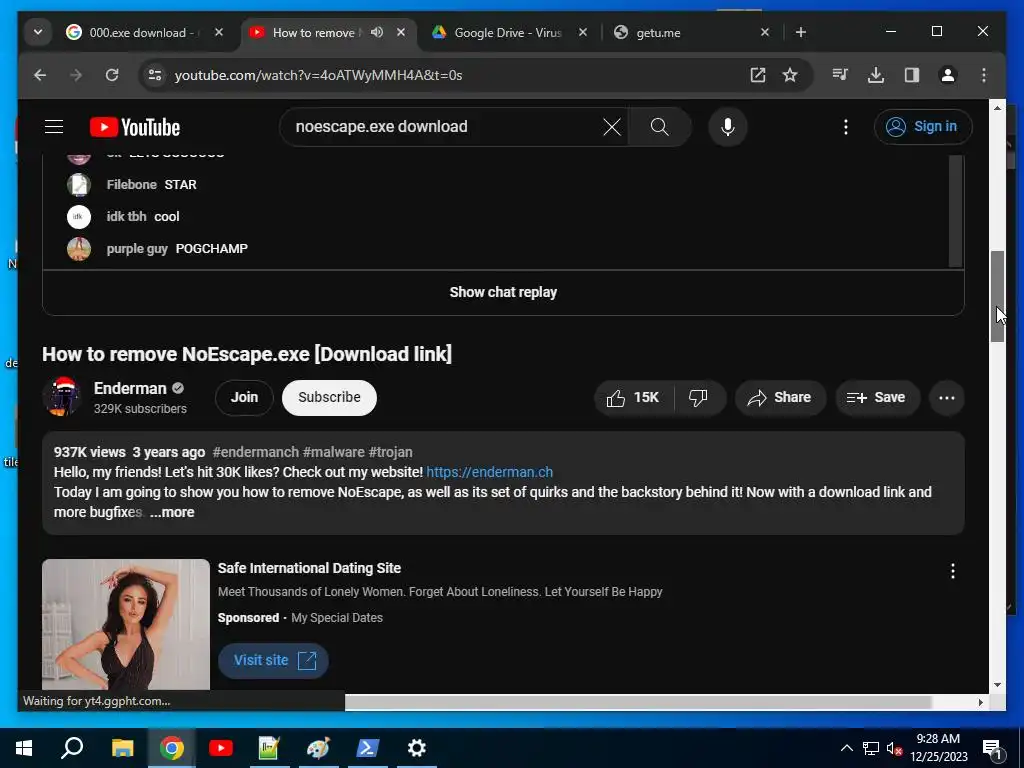Screen dimensions: 1024x768
Task: Open the Safe International Dating Site ad title
Action: (x=310, y=568)
